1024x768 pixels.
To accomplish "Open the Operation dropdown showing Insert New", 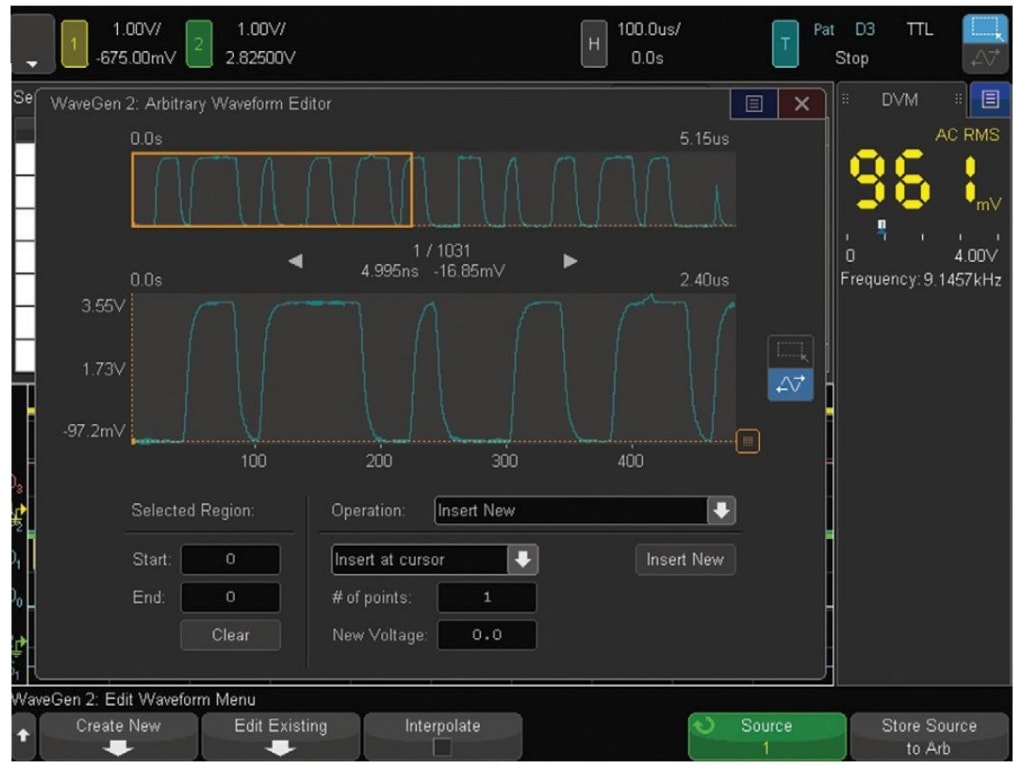I will (585, 510).
